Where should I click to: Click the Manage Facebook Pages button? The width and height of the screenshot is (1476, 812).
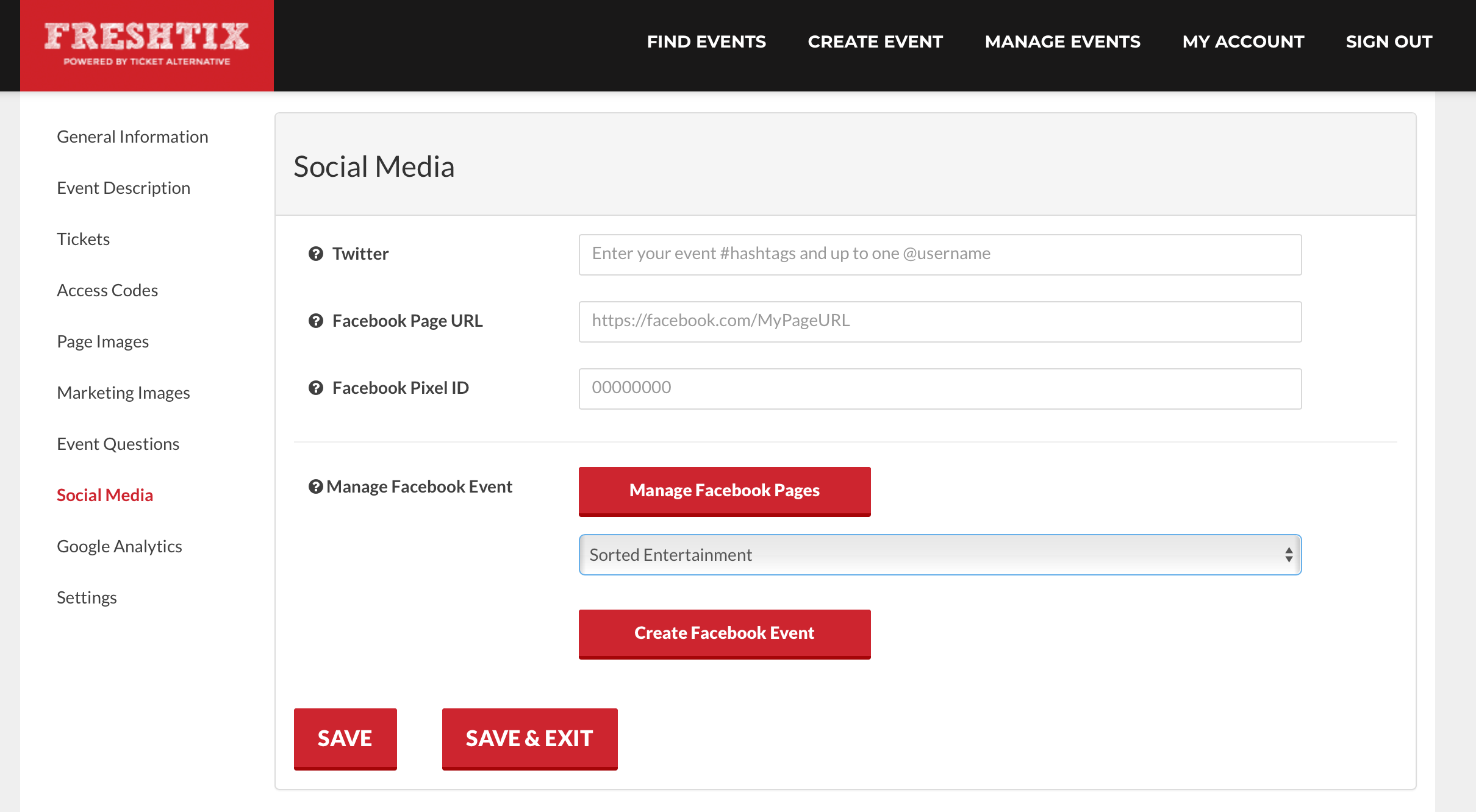(725, 491)
